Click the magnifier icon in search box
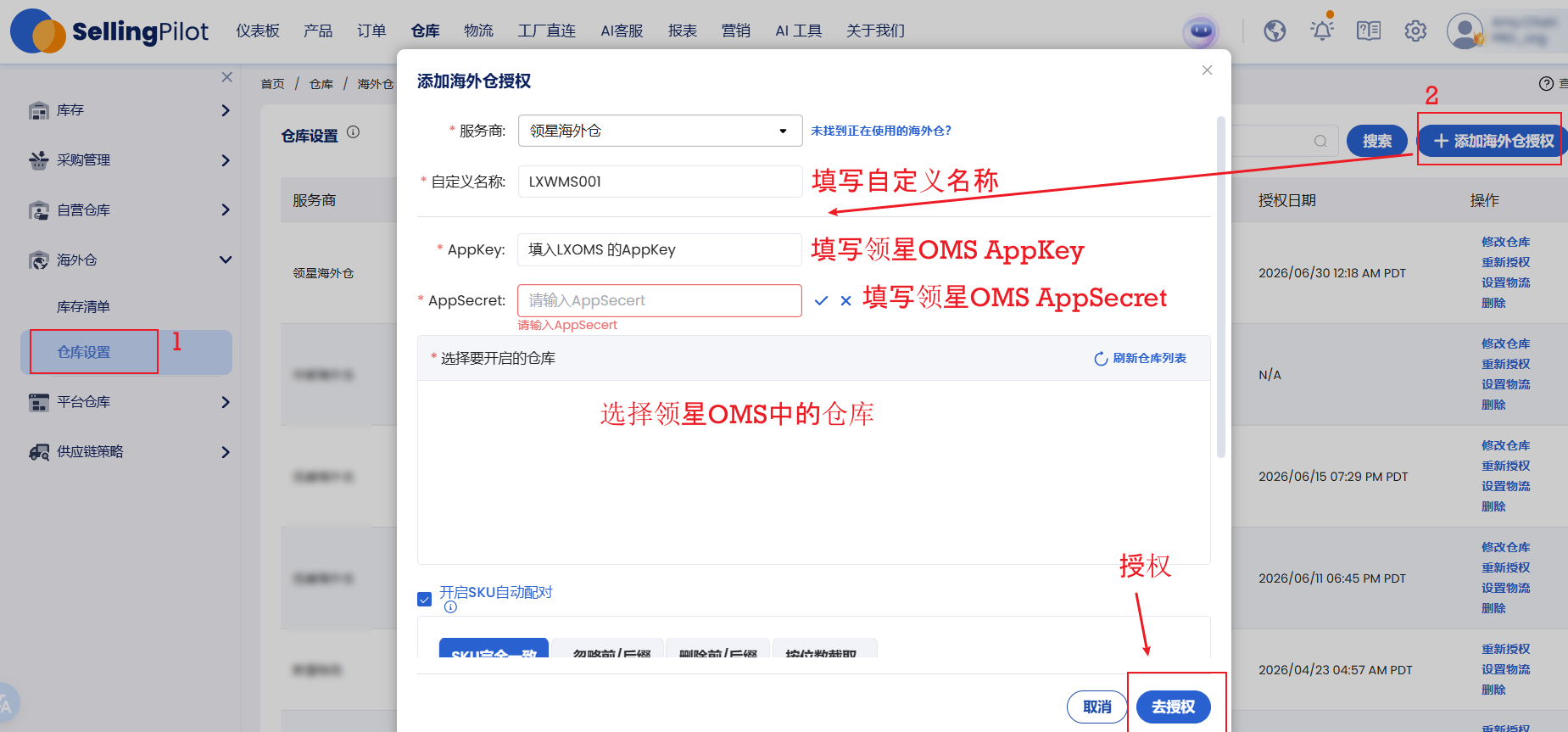 (x=1320, y=141)
